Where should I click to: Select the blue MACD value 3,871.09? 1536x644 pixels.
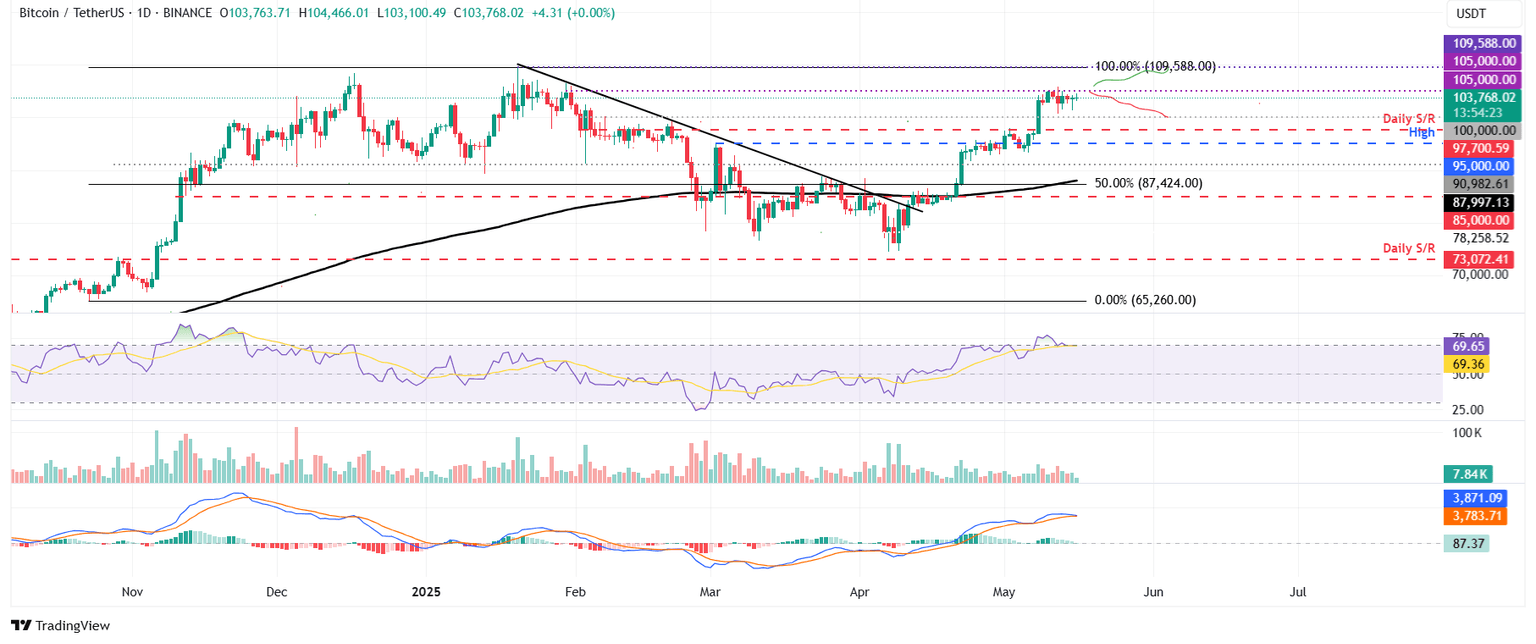(1476, 497)
